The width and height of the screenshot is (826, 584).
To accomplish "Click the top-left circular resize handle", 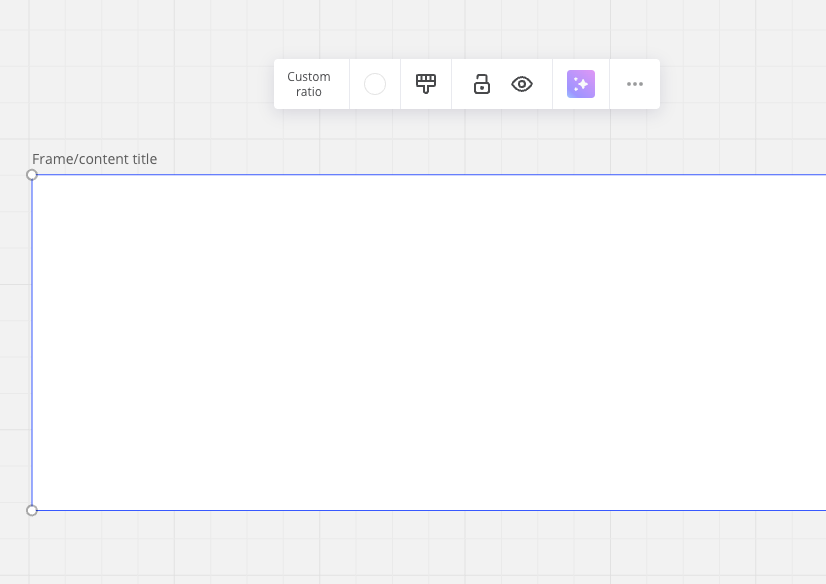I will tap(32, 174).
